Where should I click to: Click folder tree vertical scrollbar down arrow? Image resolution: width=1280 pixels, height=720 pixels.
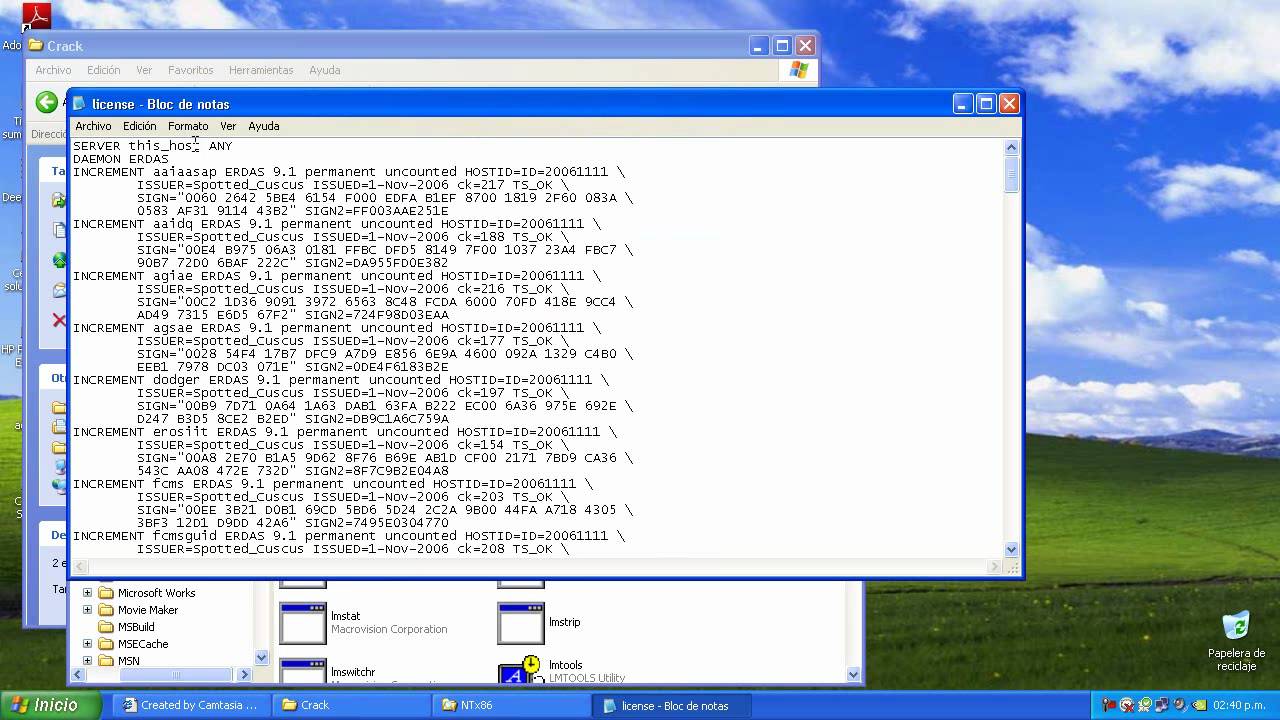262,658
